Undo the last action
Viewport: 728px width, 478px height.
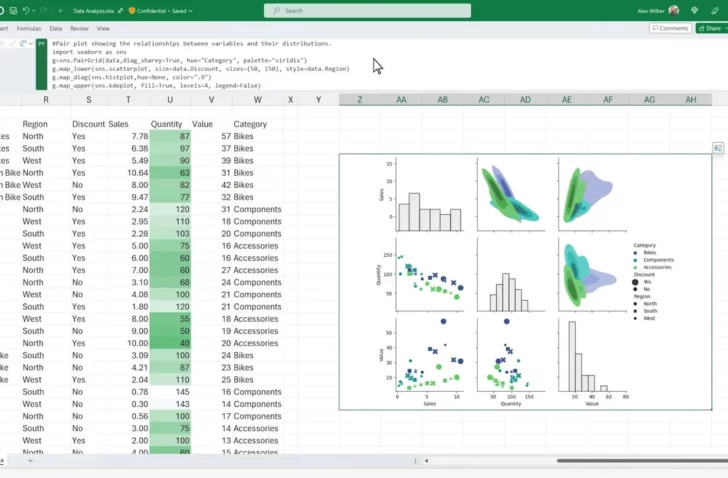pos(26,10)
